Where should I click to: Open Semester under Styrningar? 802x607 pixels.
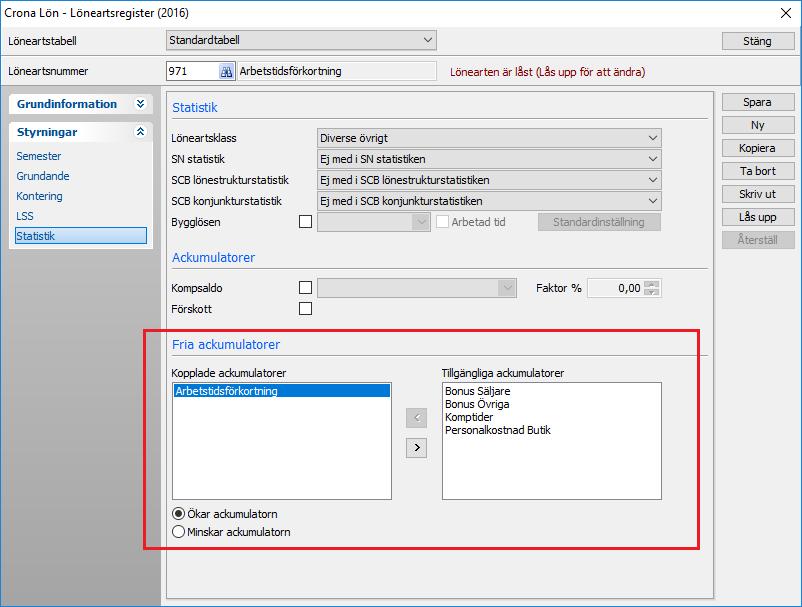(x=38, y=156)
